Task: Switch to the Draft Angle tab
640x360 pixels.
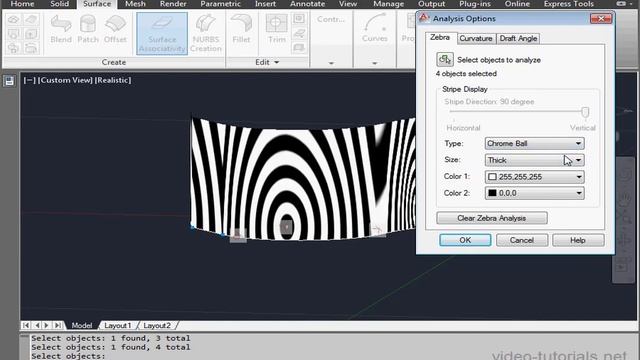Action: click(x=518, y=38)
